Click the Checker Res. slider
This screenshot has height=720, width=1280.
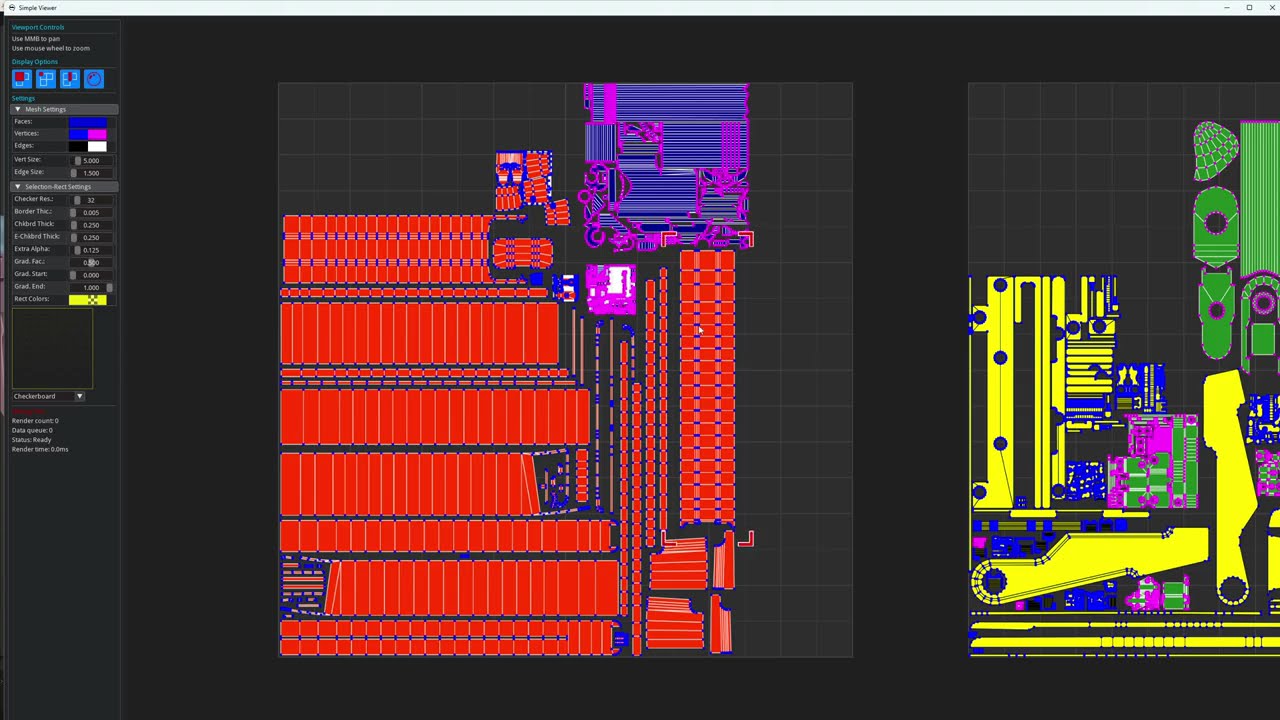click(x=91, y=200)
